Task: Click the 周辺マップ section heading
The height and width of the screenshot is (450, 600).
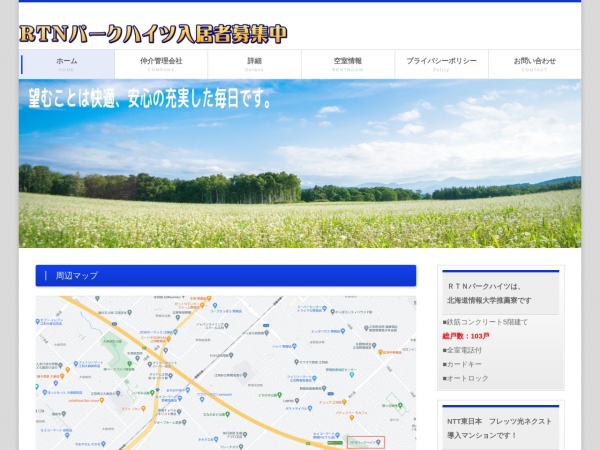Action: click(226, 276)
